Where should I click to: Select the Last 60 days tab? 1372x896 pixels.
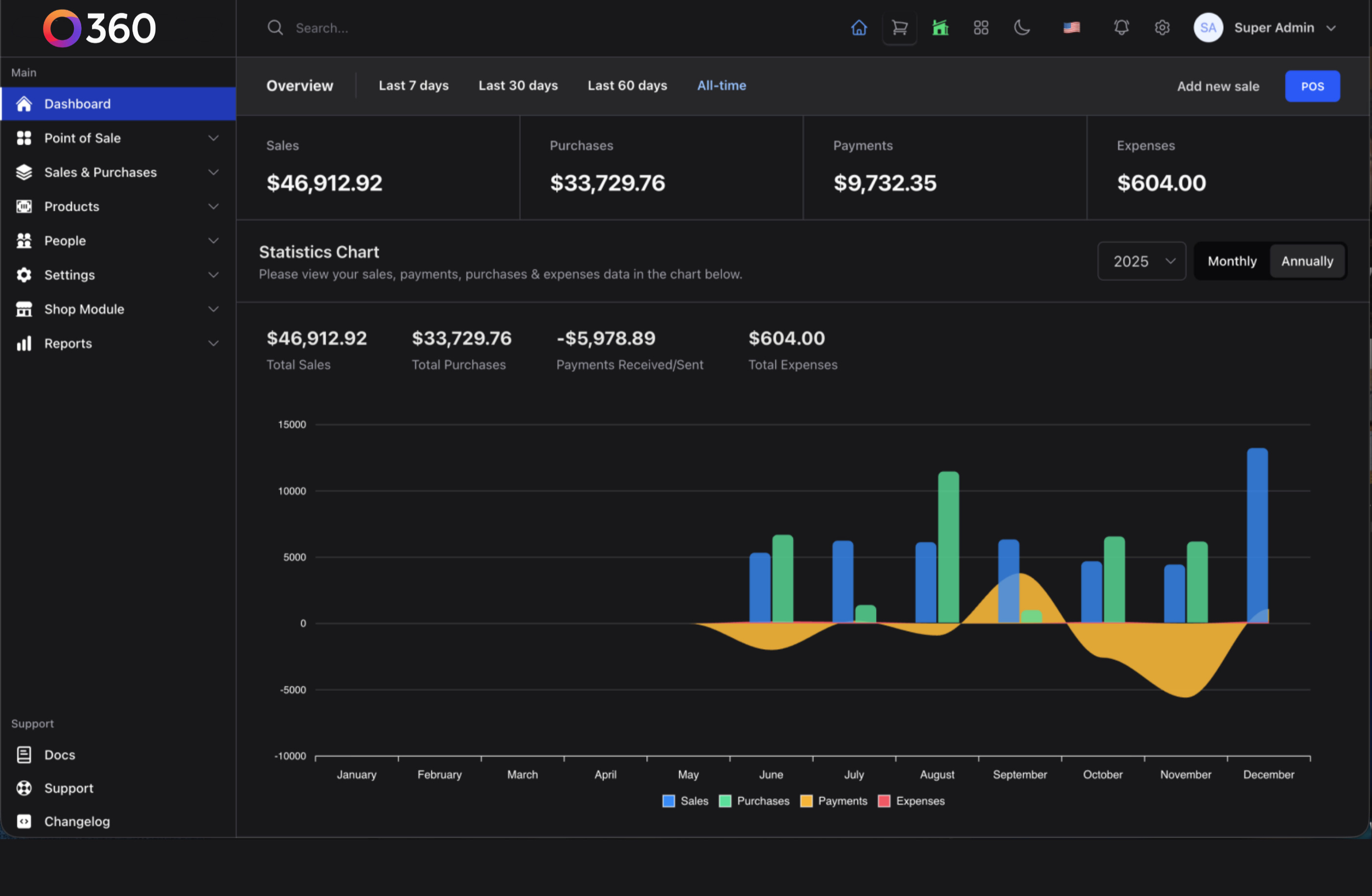pyautogui.click(x=627, y=85)
